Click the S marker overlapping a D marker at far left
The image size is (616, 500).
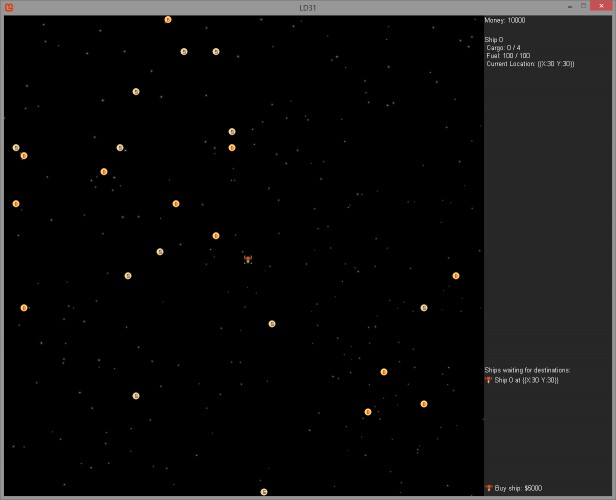pos(16,148)
